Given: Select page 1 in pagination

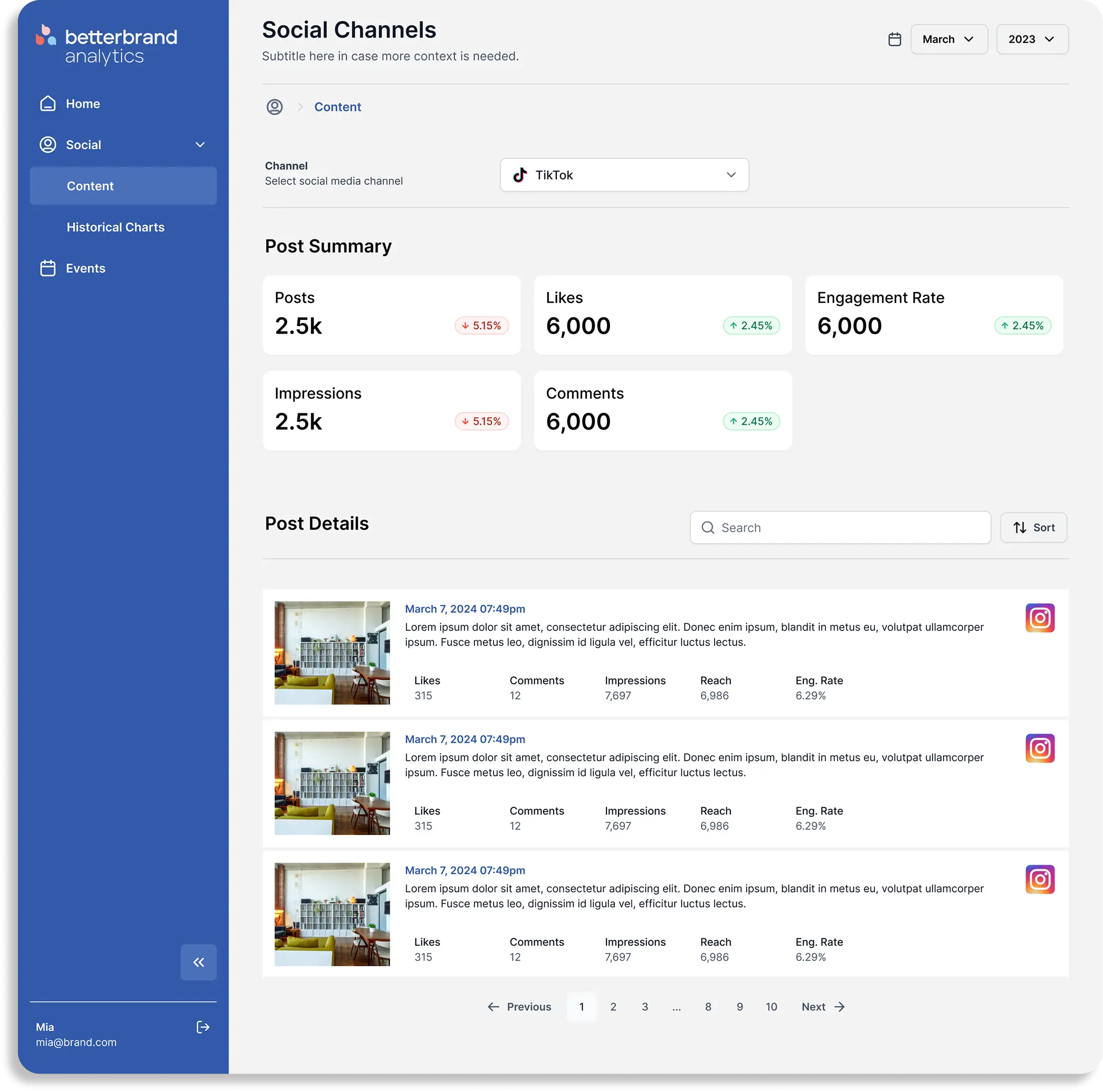Looking at the screenshot, I should tap(582, 1007).
